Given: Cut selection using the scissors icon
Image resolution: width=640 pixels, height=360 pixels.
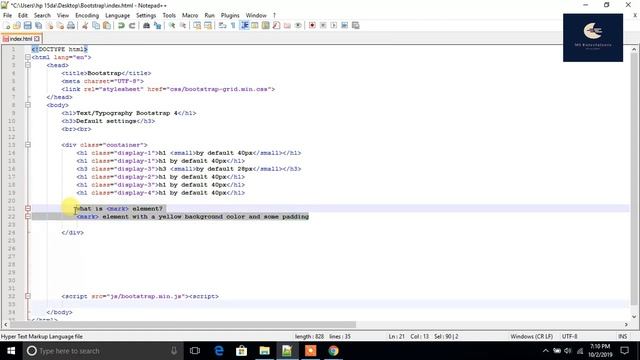Looking at the screenshot, I should (x=85, y=25).
